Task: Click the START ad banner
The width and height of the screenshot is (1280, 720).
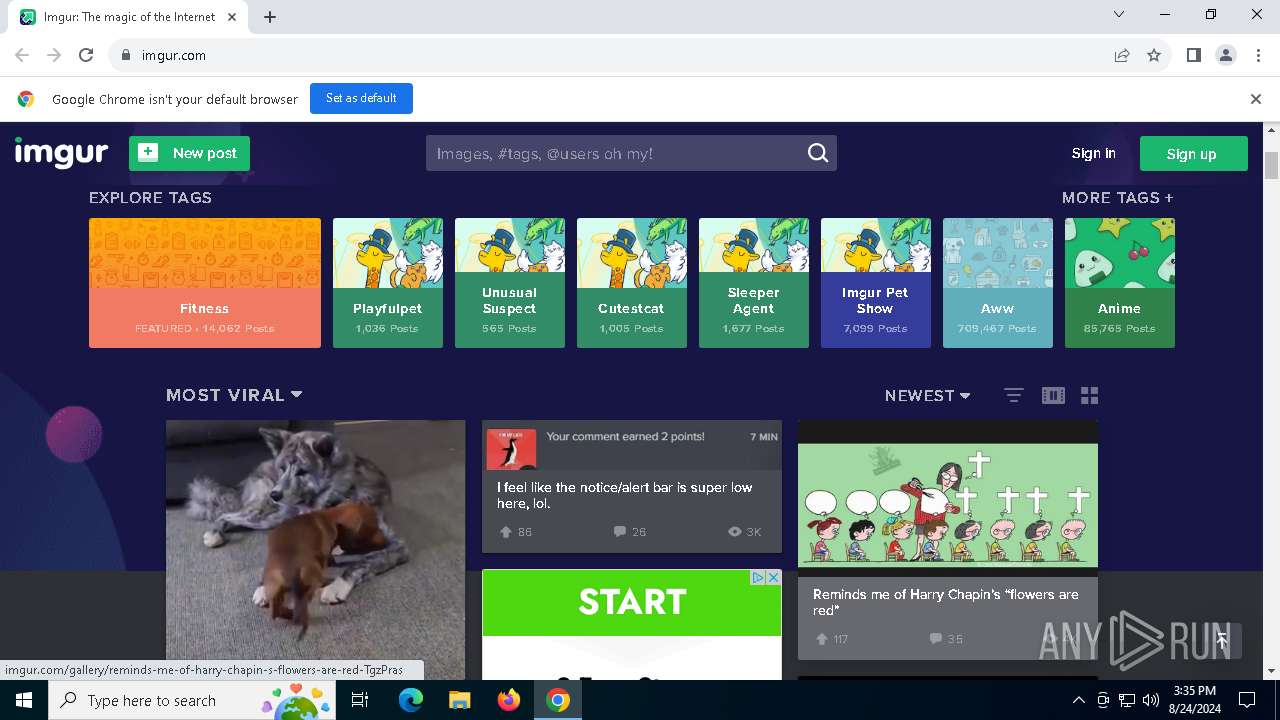Action: tap(632, 603)
